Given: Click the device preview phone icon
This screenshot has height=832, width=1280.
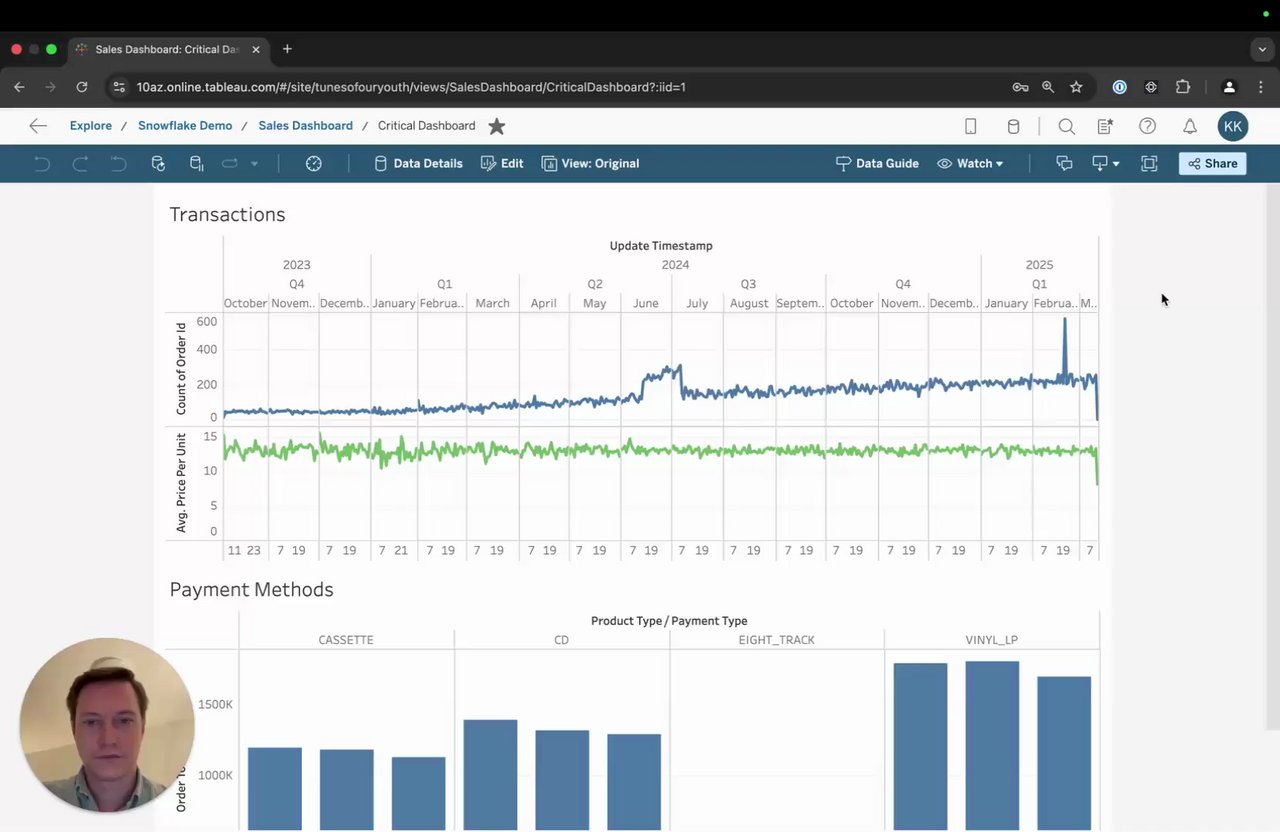Looking at the screenshot, I should pos(970,126).
